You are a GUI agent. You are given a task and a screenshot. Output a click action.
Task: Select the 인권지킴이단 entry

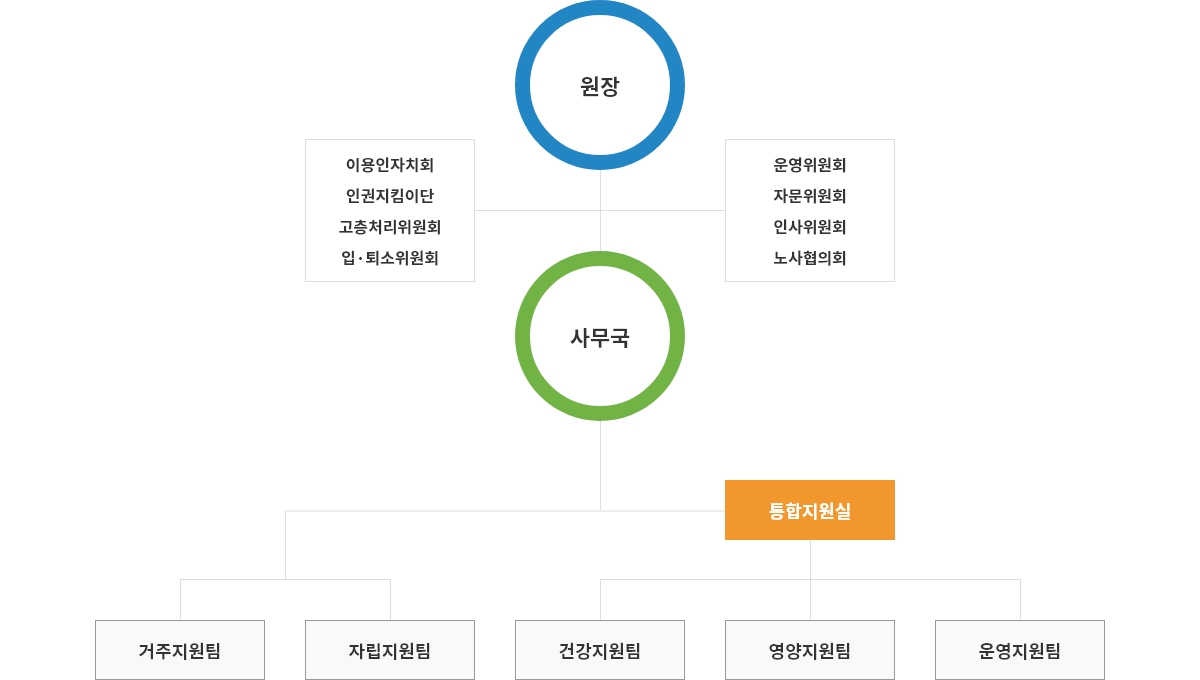click(x=390, y=196)
